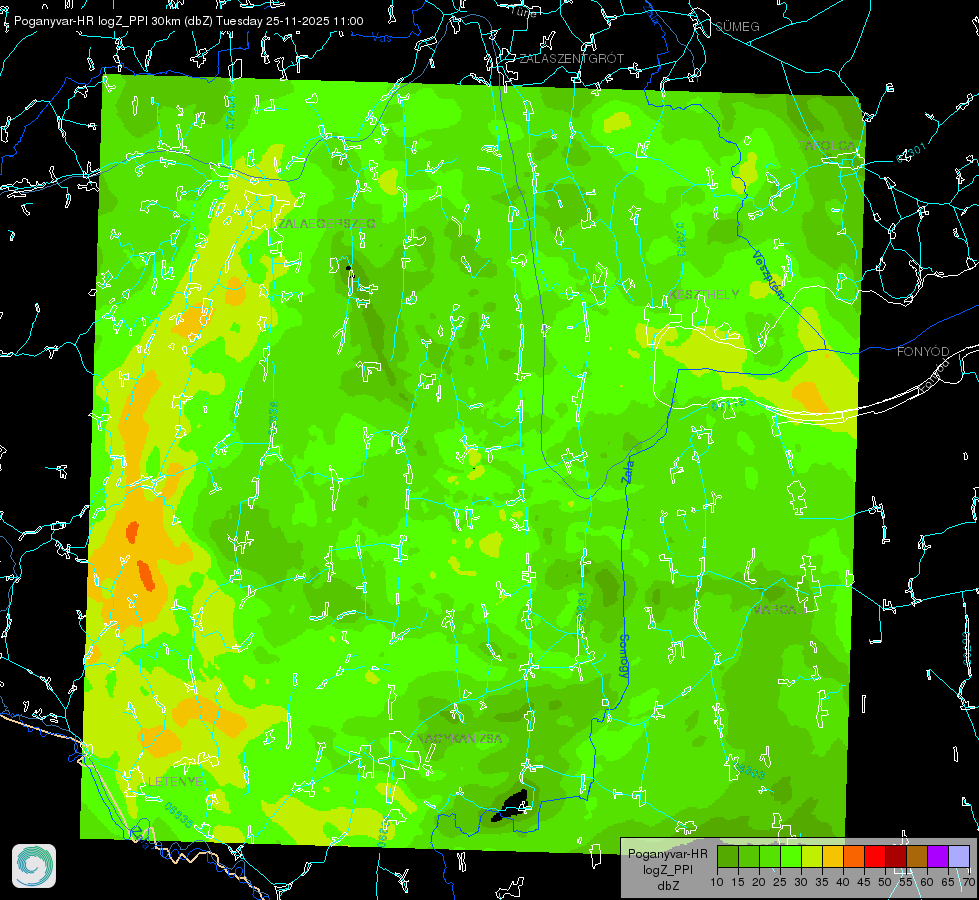
Task: Click the uppercase FONYÓD town label
Action: click(x=923, y=352)
